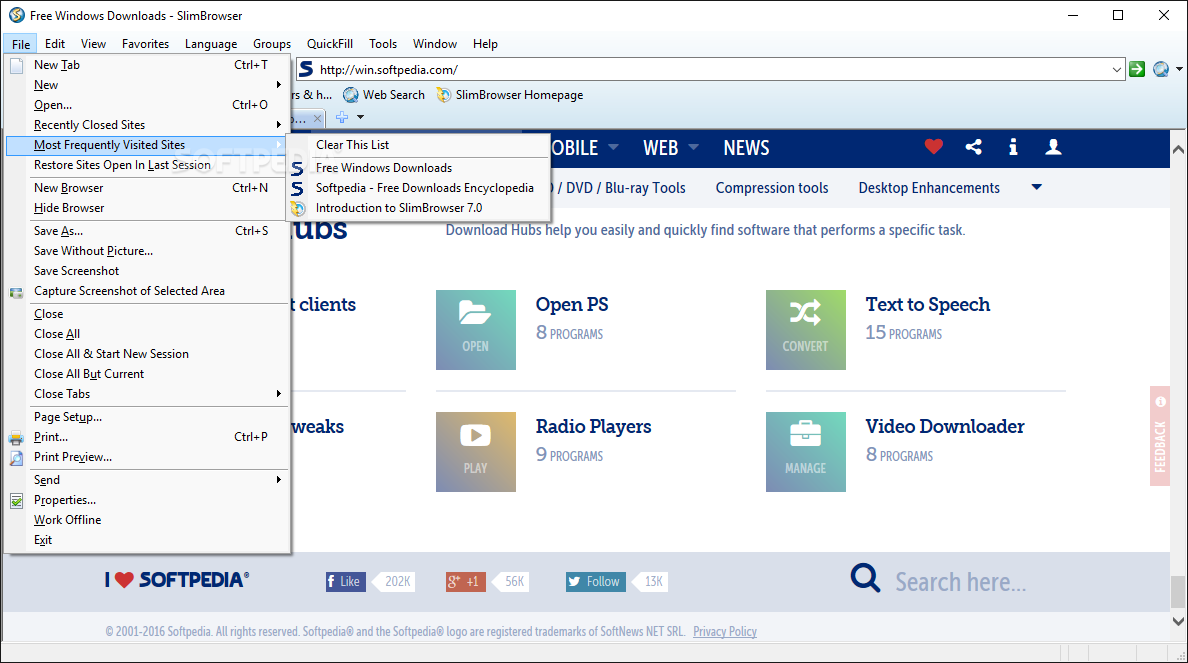
Task: Click the NEWS navigation link
Action: click(746, 148)
